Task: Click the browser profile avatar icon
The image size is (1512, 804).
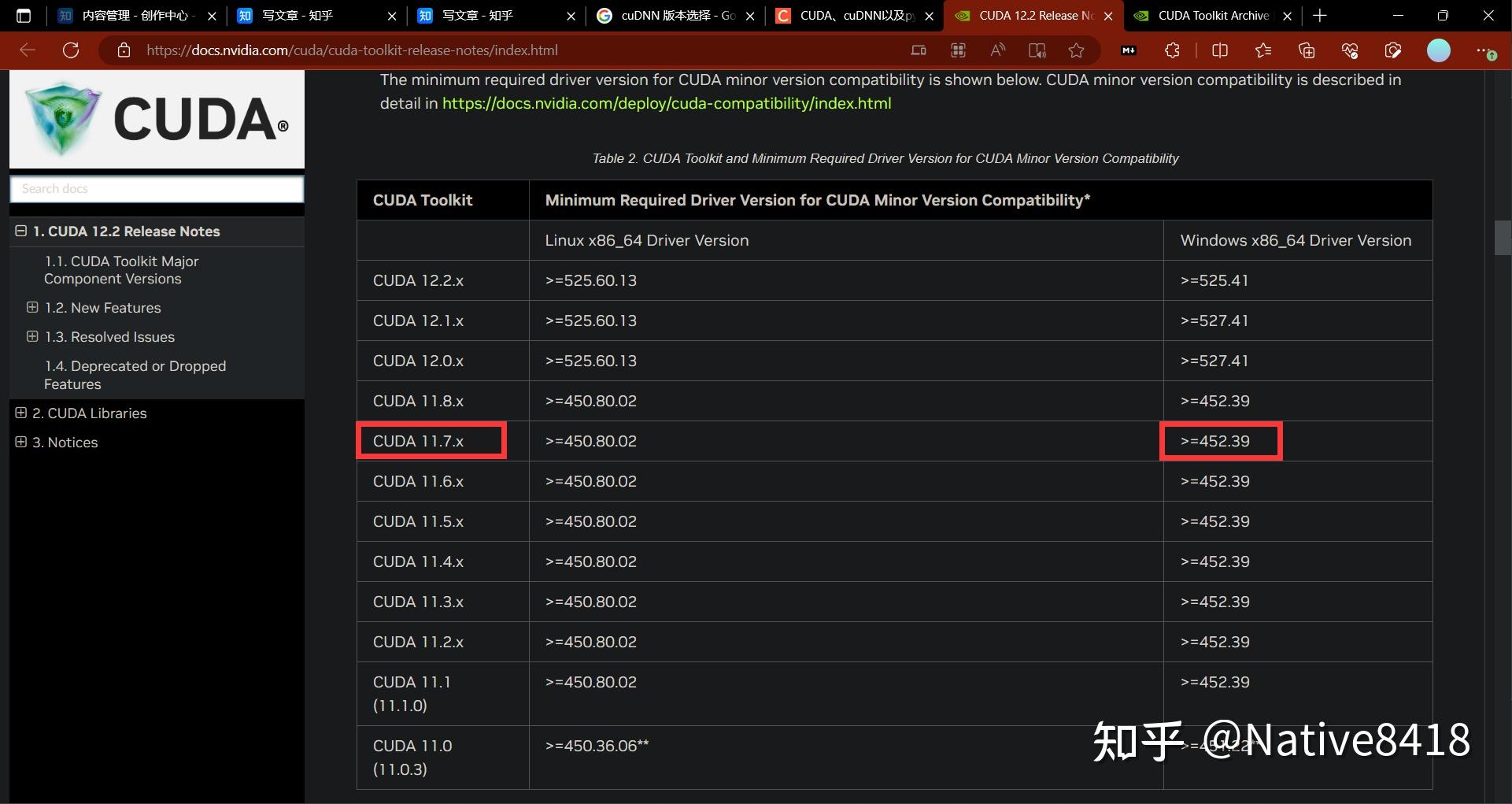Action: pyautogui.click(x=1439, y=50)
